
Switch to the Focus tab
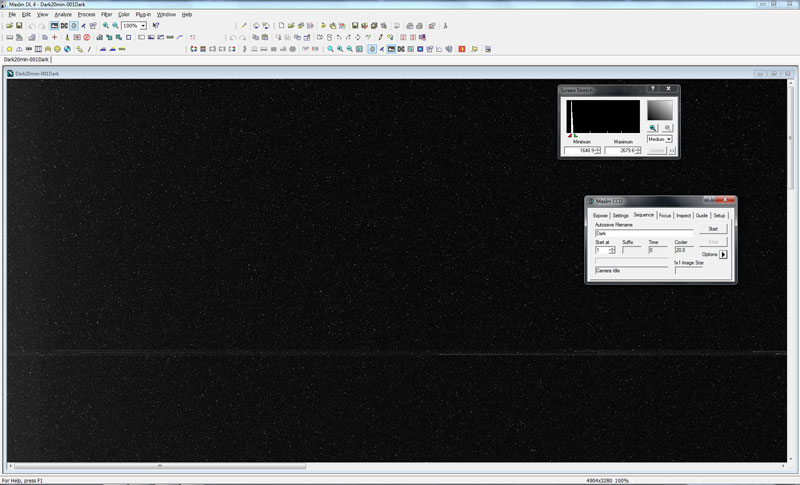click(664, 215)
